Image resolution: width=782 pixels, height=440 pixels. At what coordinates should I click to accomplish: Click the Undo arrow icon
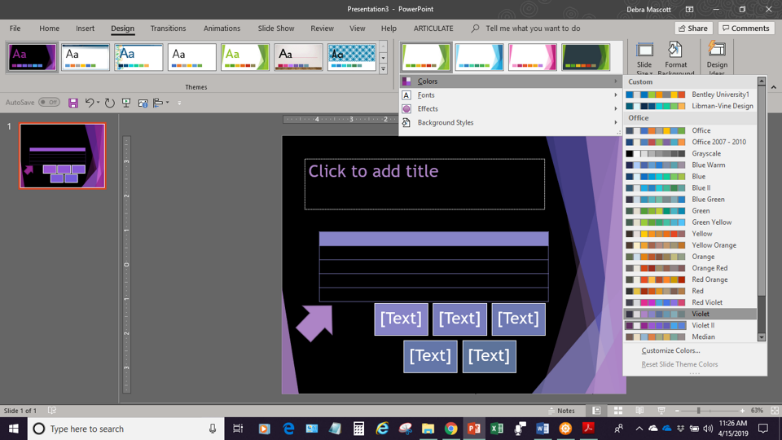90,103
